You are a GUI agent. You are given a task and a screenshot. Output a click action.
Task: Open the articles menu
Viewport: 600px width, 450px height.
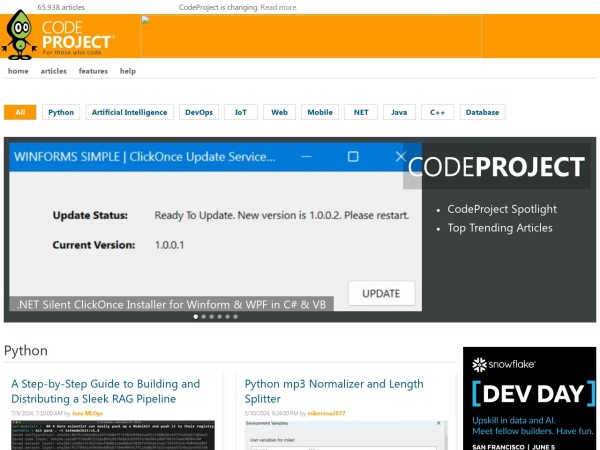click(54, 71)
